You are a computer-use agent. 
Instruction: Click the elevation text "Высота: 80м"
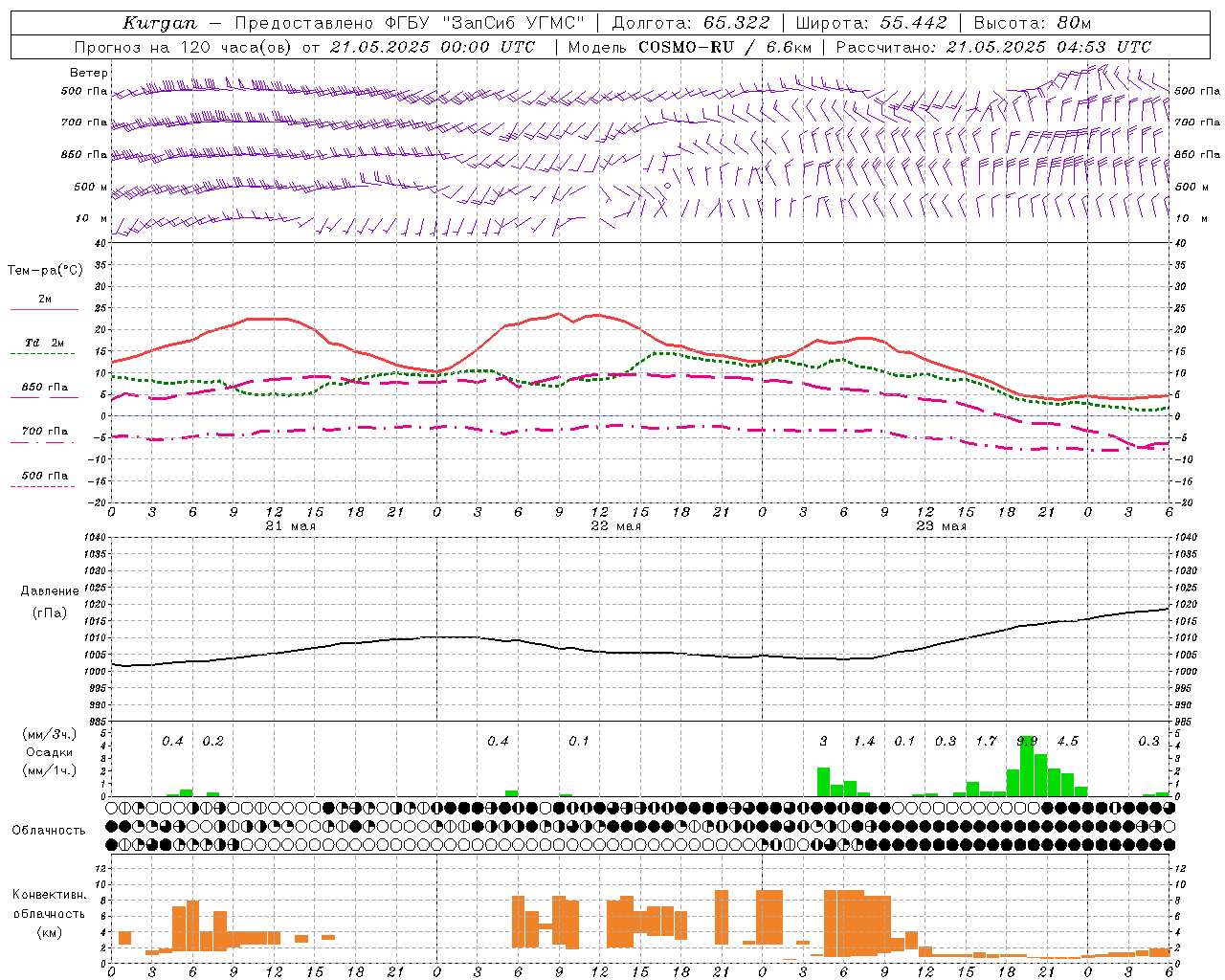(1033, 23)
